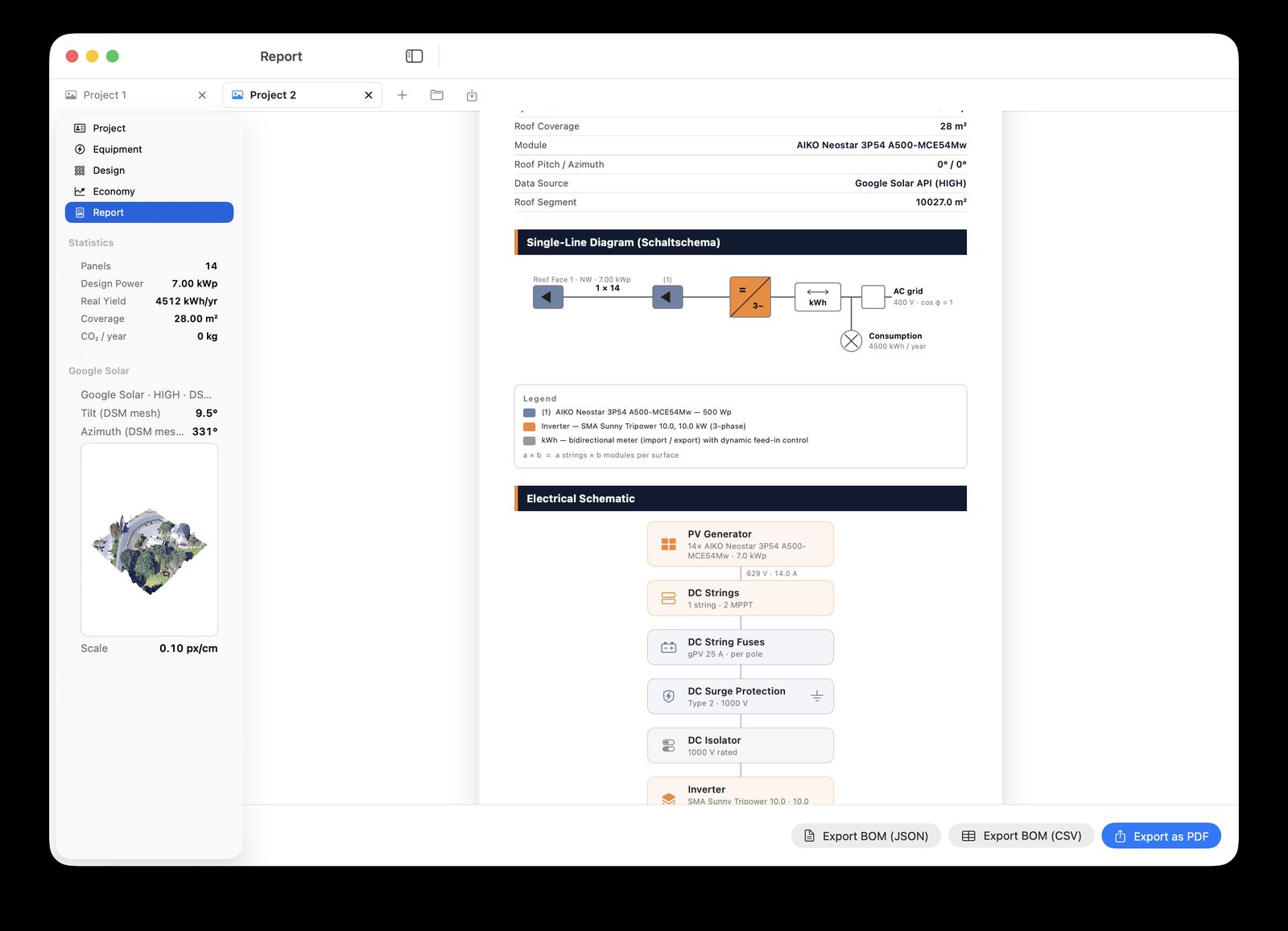The width and height of the screenshot is (1288, 931).
Task: Click the Data Source Google Solar API value
Action: pyautogui.click(x=910, y=183)
